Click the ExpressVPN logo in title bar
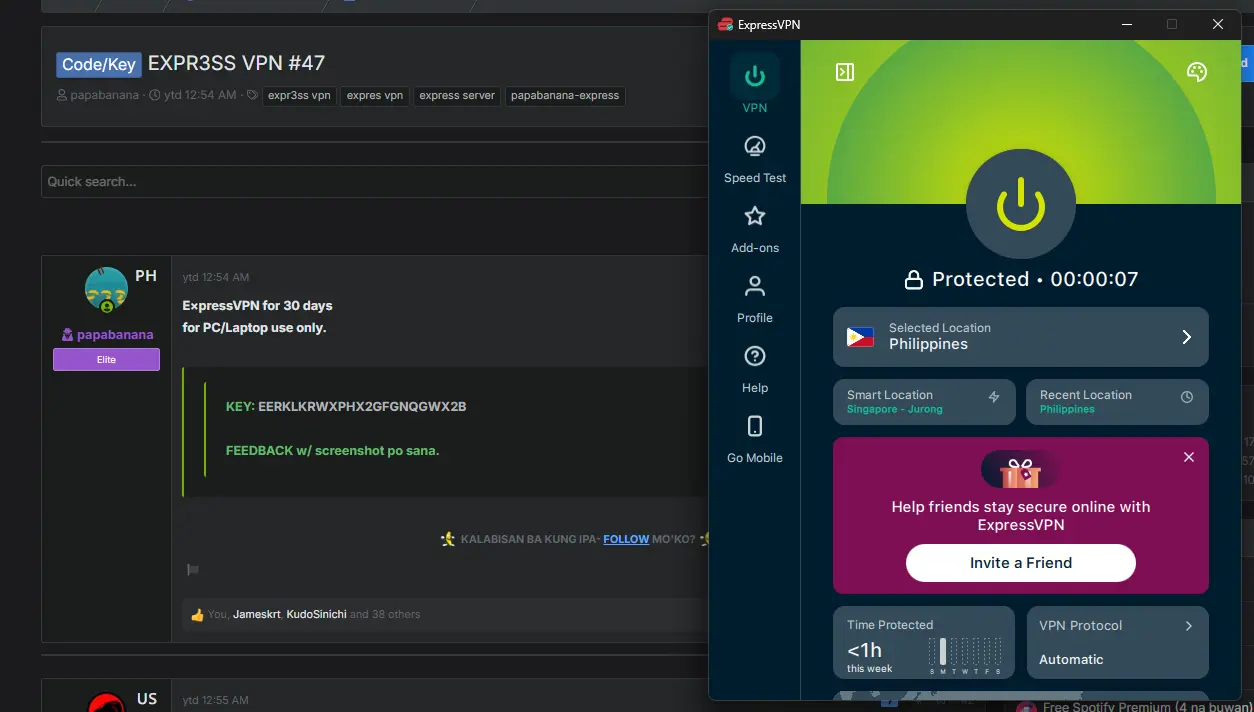The height and width of the screenshot is (712, 1254). pos(725,24)
